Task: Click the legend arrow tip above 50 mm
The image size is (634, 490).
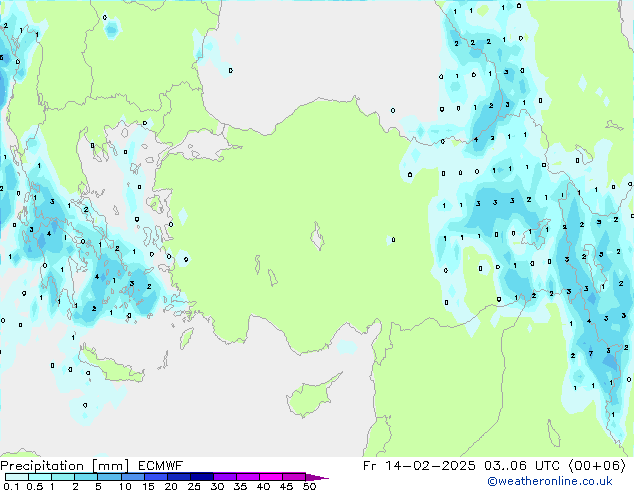Action: 317,477
